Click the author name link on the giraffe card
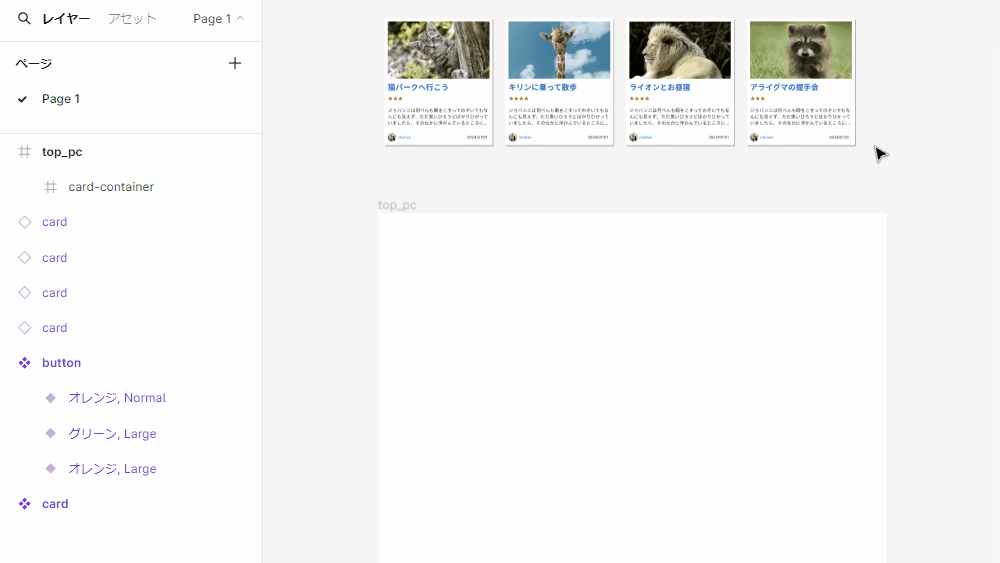1000x563 pixels. (525, 137)
